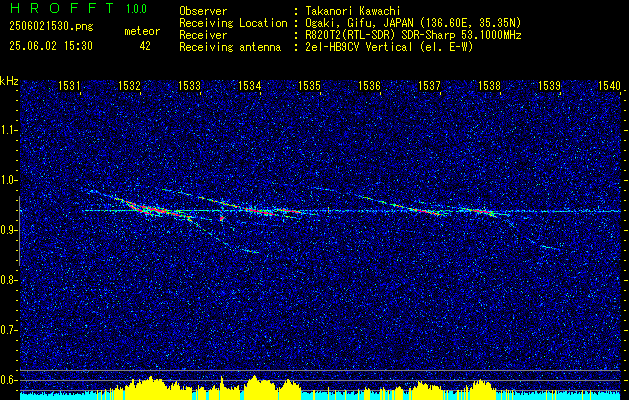The width and height of the screenshot is (629, 400).
Task: Click the 1540 time marker
Action: (609, 85)
